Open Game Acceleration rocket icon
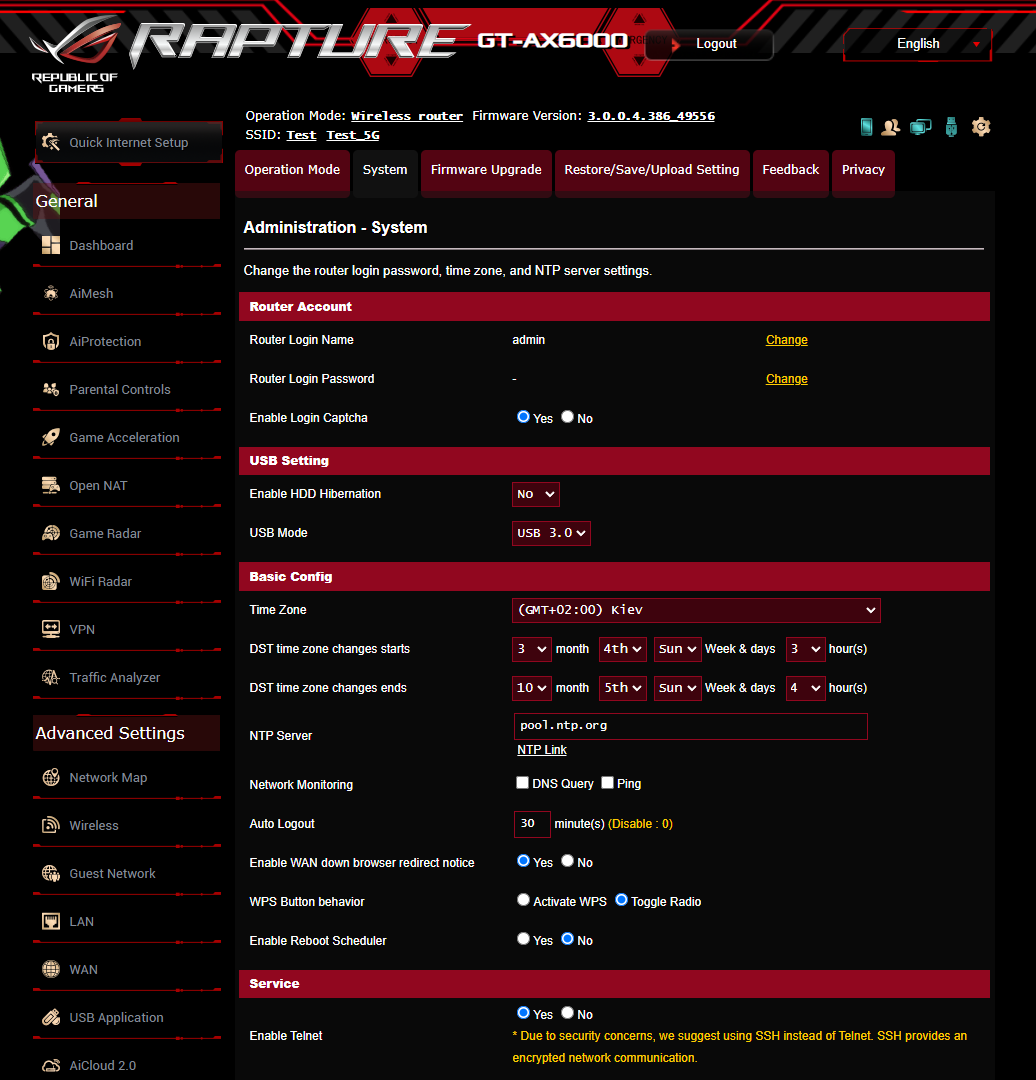This screenshot has width=1036, height=1080. pos(51,437)
